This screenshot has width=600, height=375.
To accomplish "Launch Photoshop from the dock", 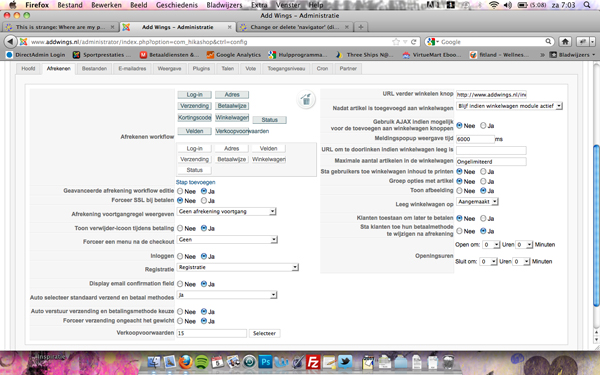I will (265, 362).
